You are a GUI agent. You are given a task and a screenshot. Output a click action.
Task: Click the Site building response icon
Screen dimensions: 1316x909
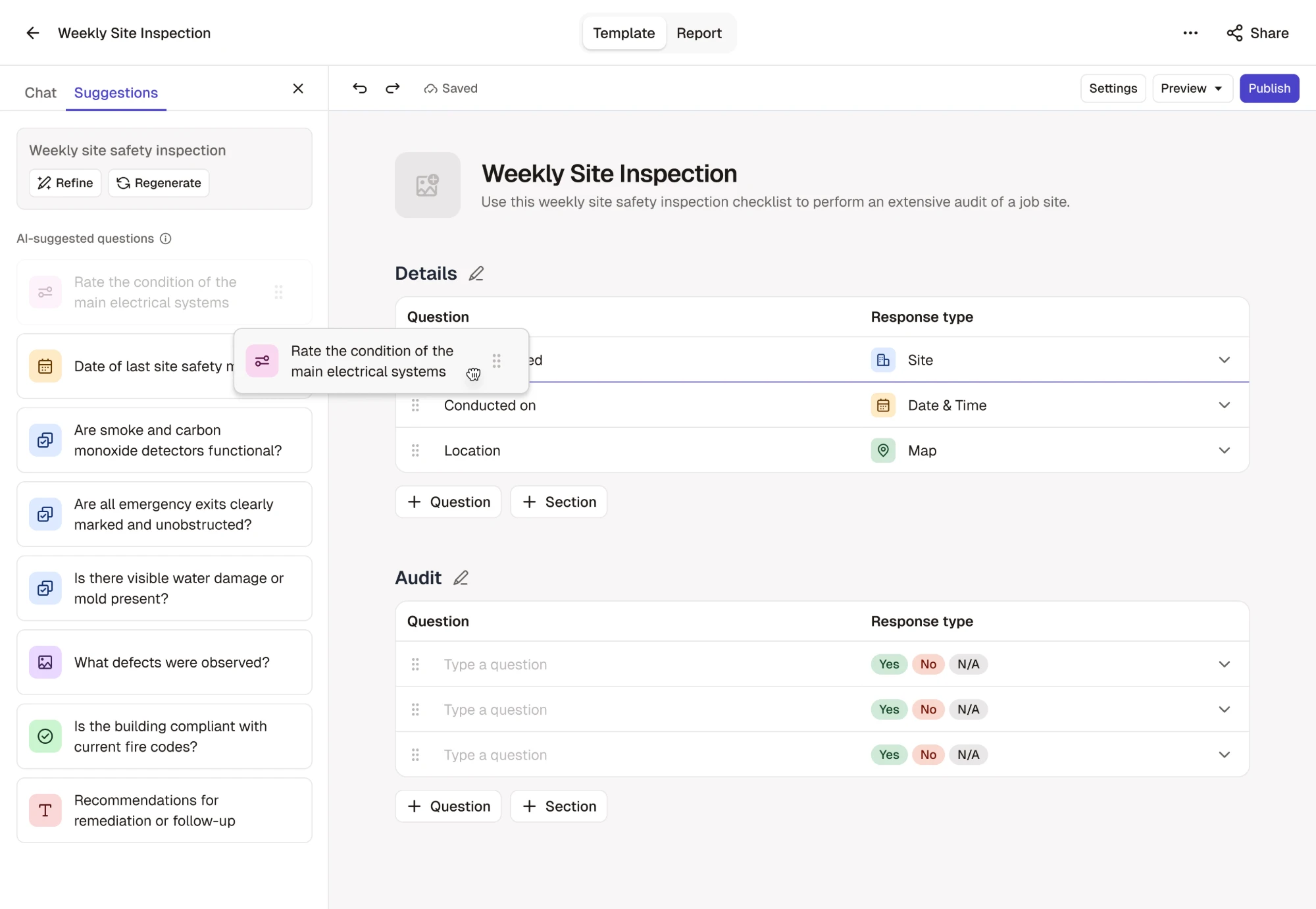click(883, 360)
